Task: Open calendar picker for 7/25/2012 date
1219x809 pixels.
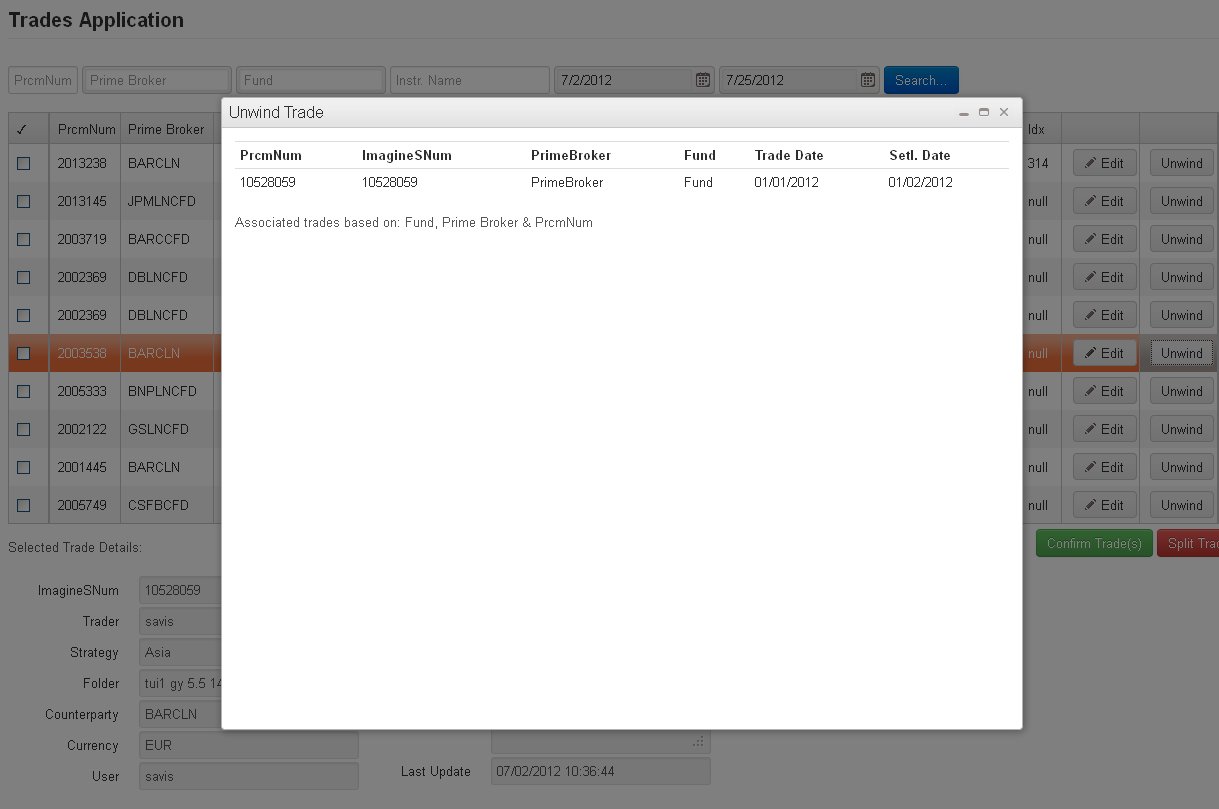Action: [x=868, y=80]
